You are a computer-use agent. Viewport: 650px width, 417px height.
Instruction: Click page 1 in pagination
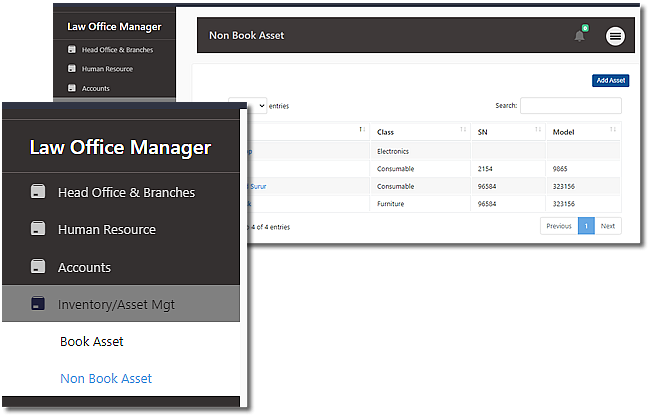[x=586, y=226]
